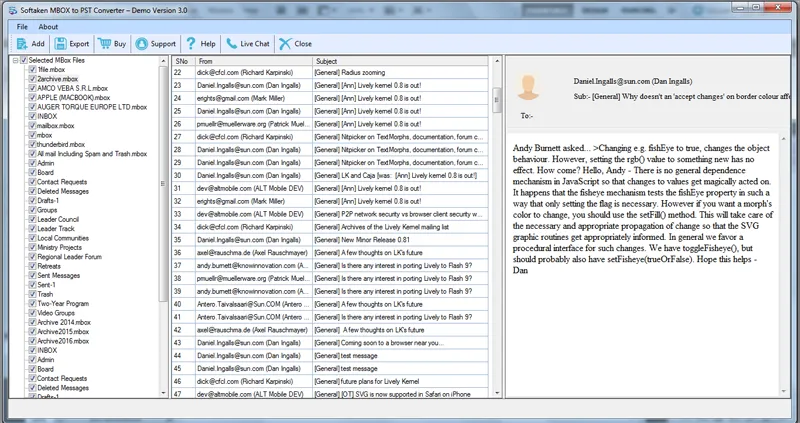Click sender axel@rauschma.de in row 36
The image size is (800, 423).
pos(253,253)
